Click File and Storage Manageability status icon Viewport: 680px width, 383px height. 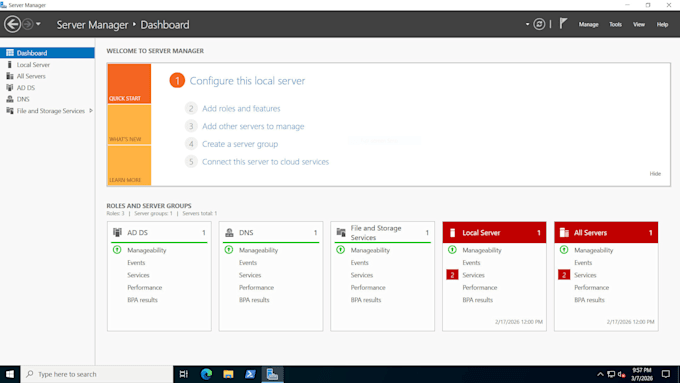point(340,250)
